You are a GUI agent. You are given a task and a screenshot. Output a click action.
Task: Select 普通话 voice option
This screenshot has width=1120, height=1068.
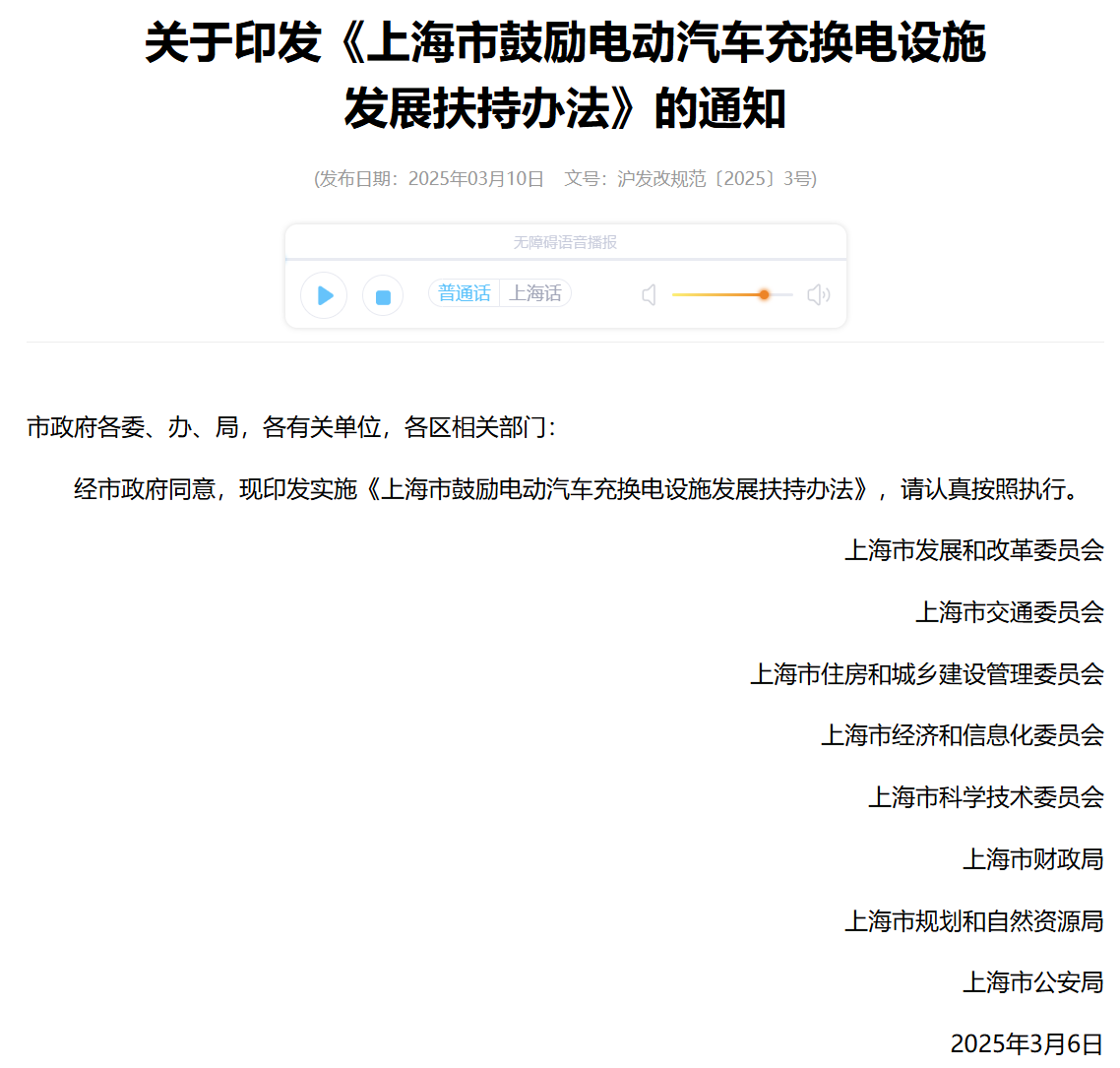pyautogui.click(x=464, y=293)
